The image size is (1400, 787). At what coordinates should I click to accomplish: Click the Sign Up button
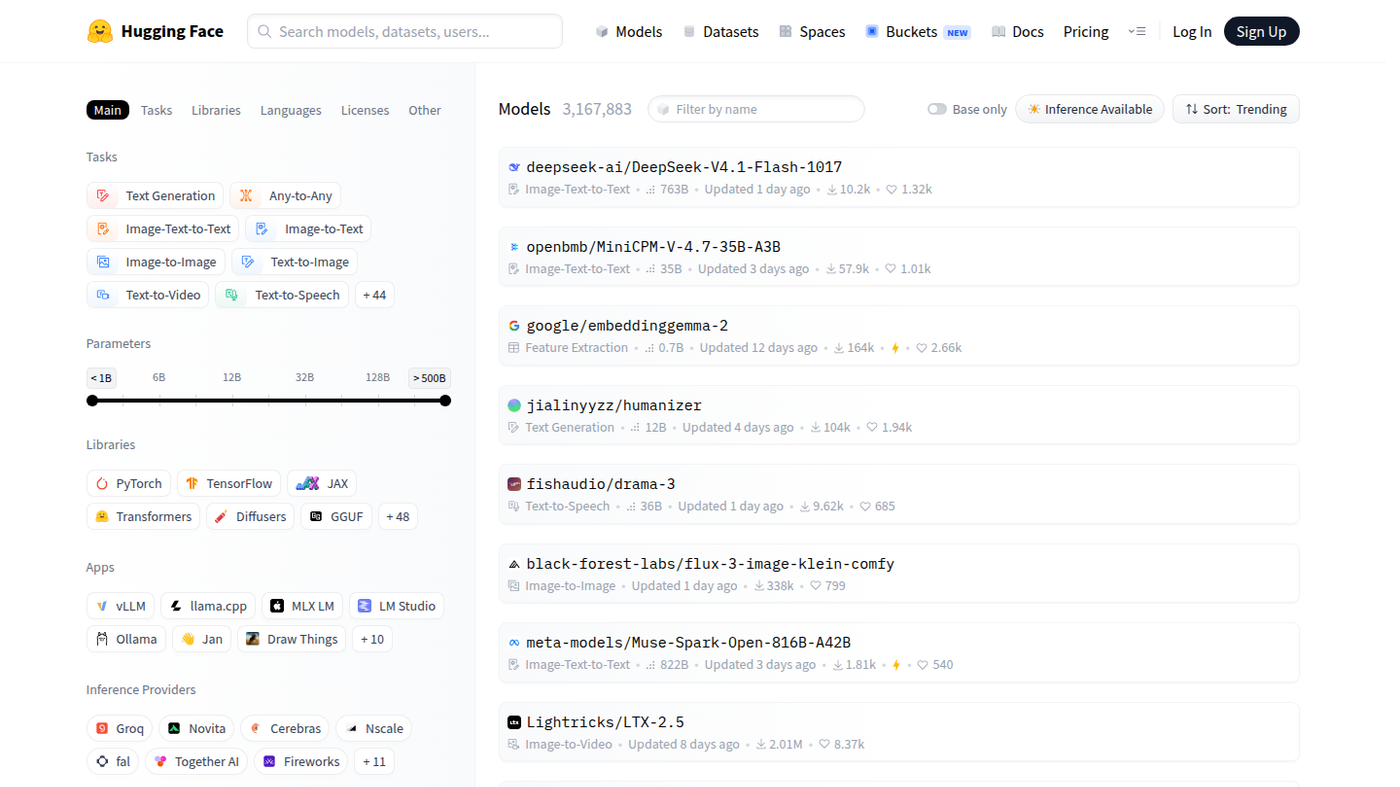(1261, 32)
